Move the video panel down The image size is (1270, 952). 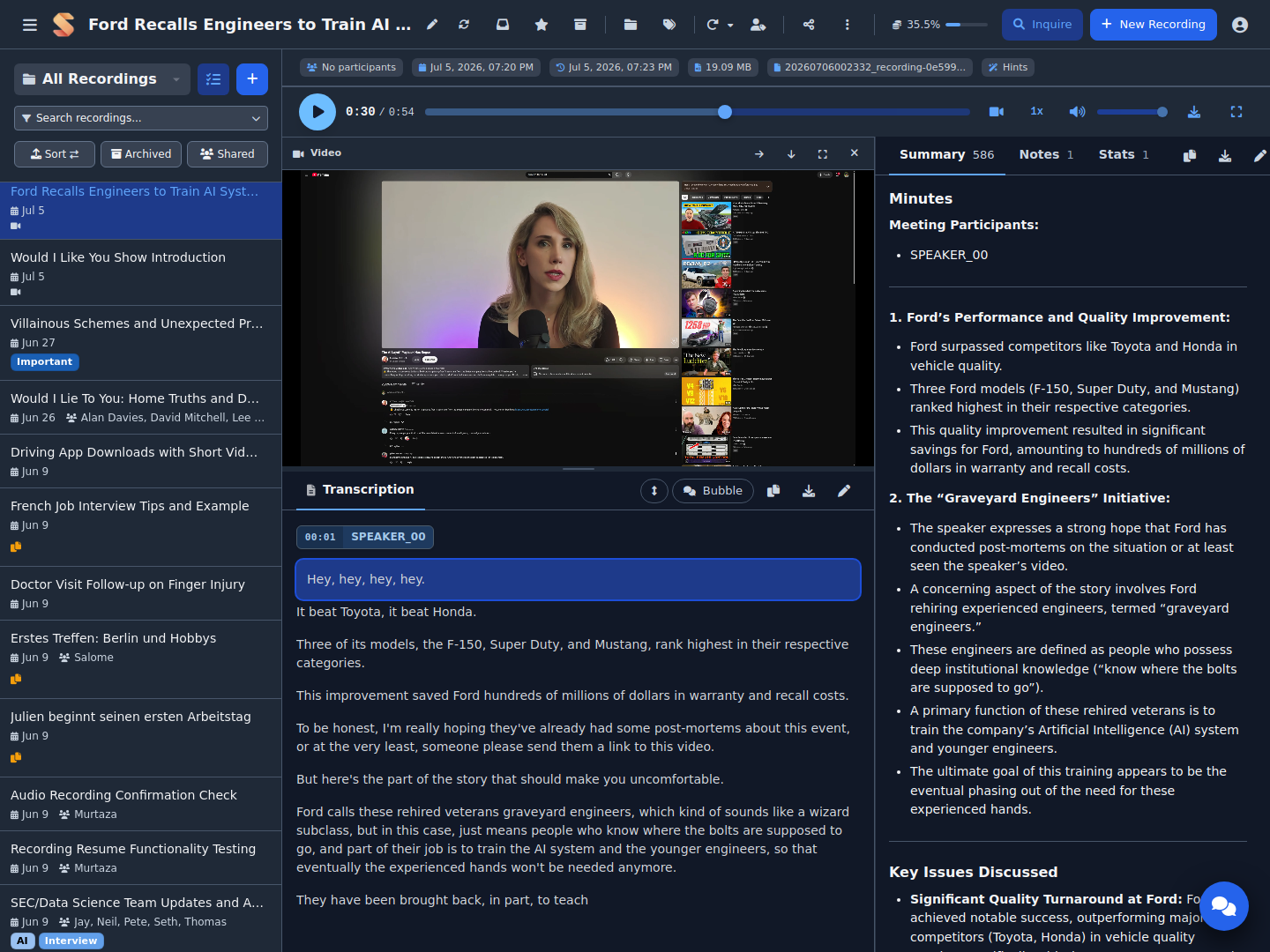[791, 154]
